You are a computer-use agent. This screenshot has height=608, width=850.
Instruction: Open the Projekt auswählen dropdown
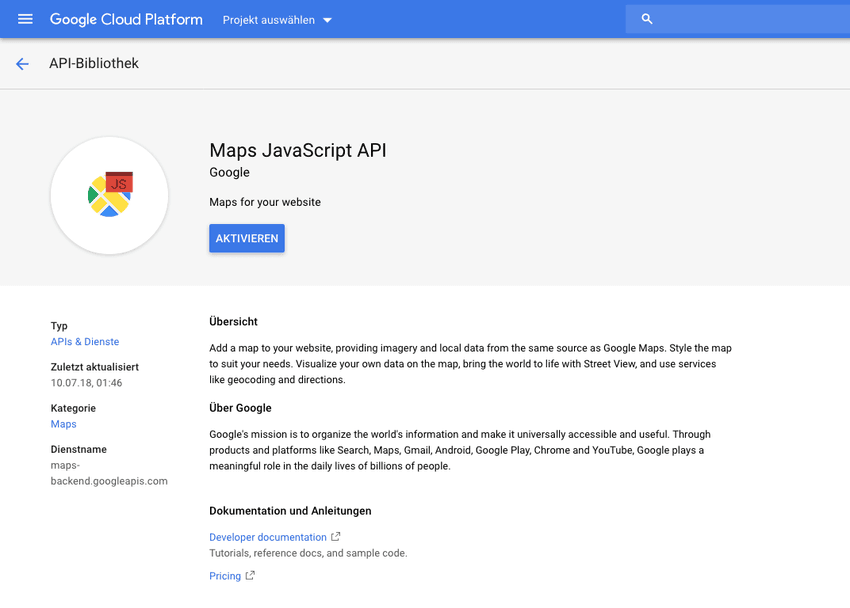click(277, 20)
